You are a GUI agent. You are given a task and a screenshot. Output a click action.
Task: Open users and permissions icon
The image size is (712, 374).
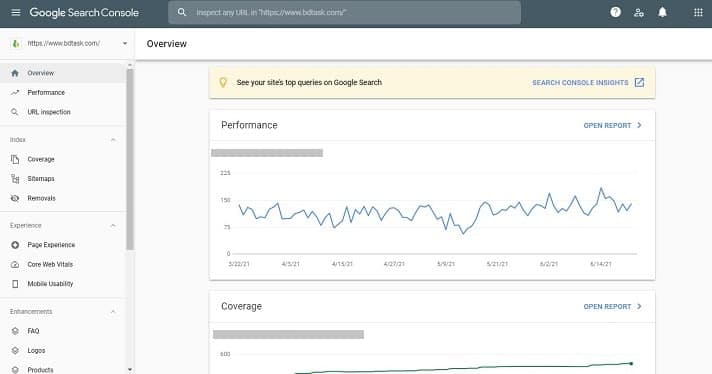tap(639, 12)
